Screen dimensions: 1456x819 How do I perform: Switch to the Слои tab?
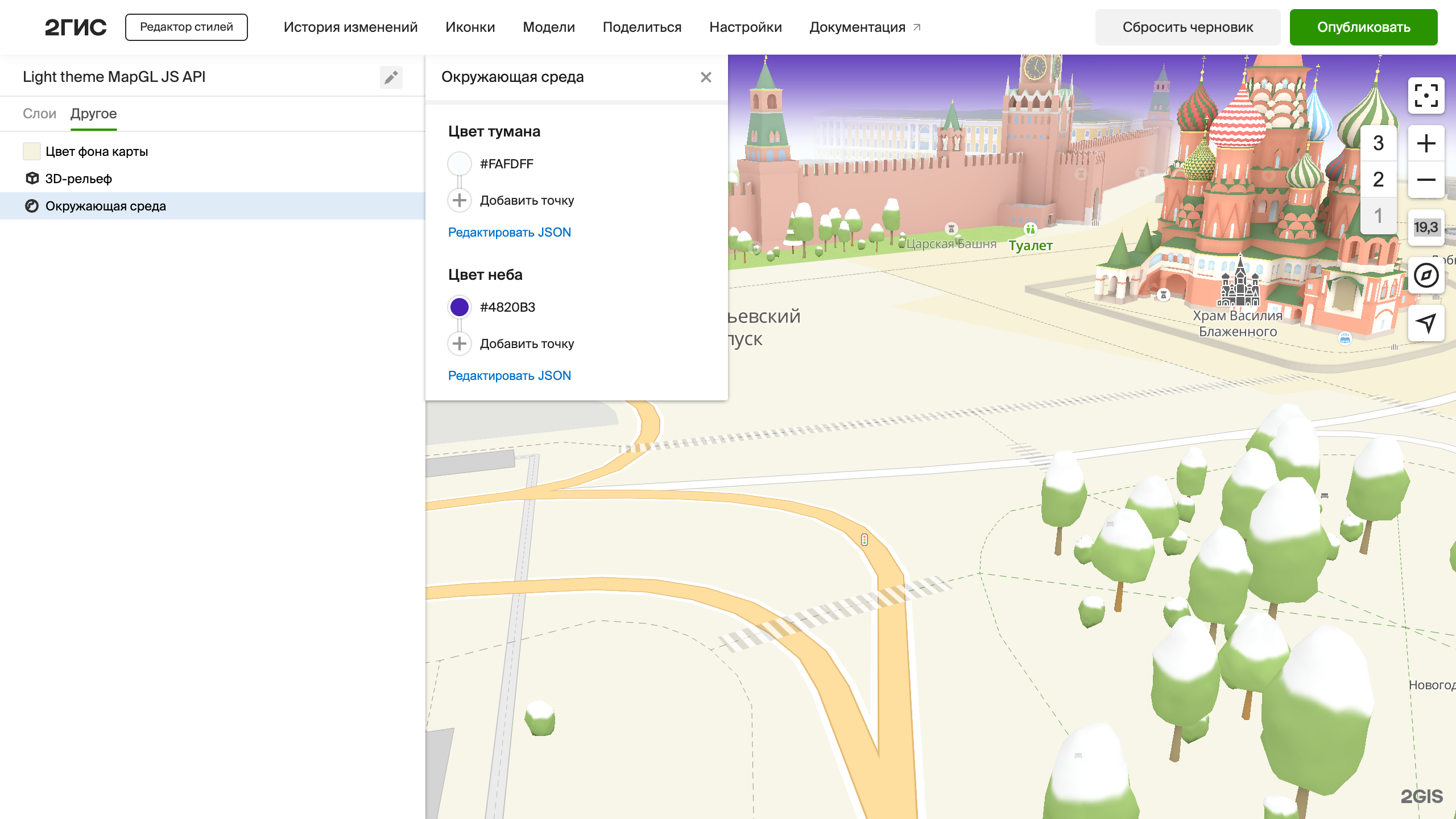[39, 114]
